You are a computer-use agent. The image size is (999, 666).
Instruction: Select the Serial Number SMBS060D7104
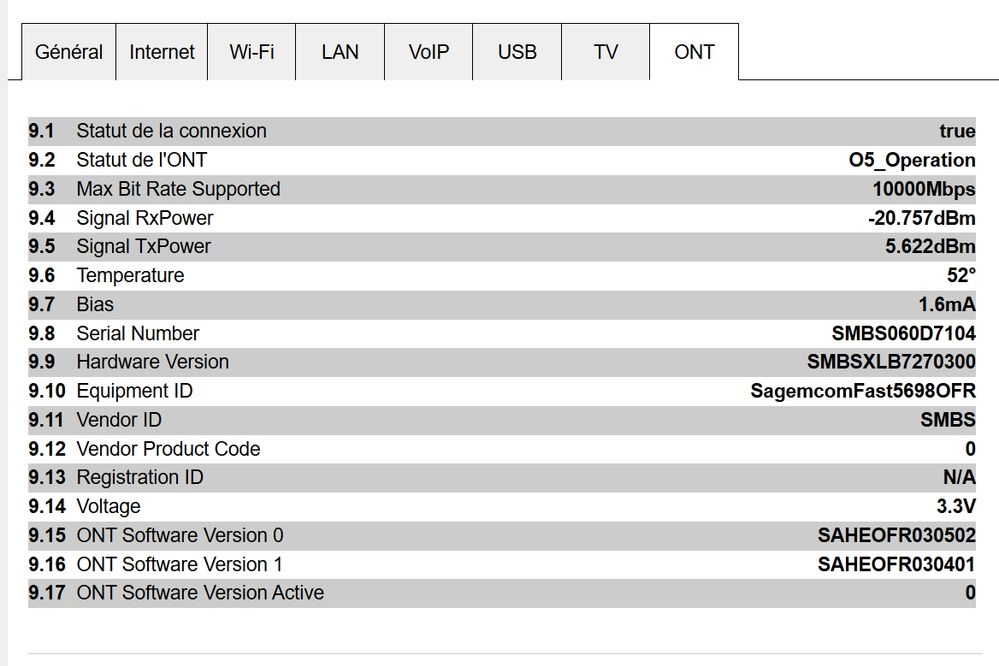coord(903,333)
